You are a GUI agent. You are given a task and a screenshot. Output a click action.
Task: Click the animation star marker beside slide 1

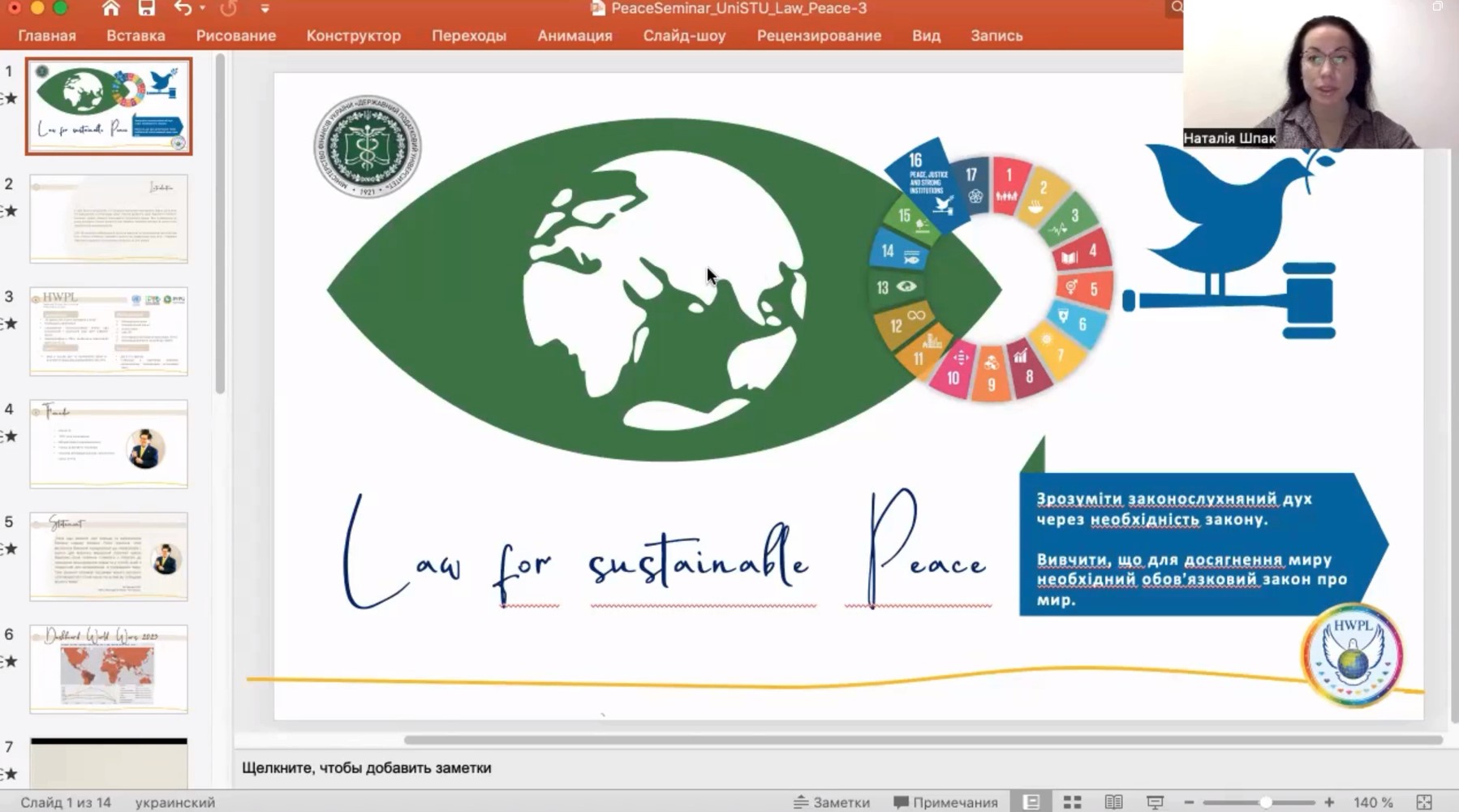pos(10,99)
